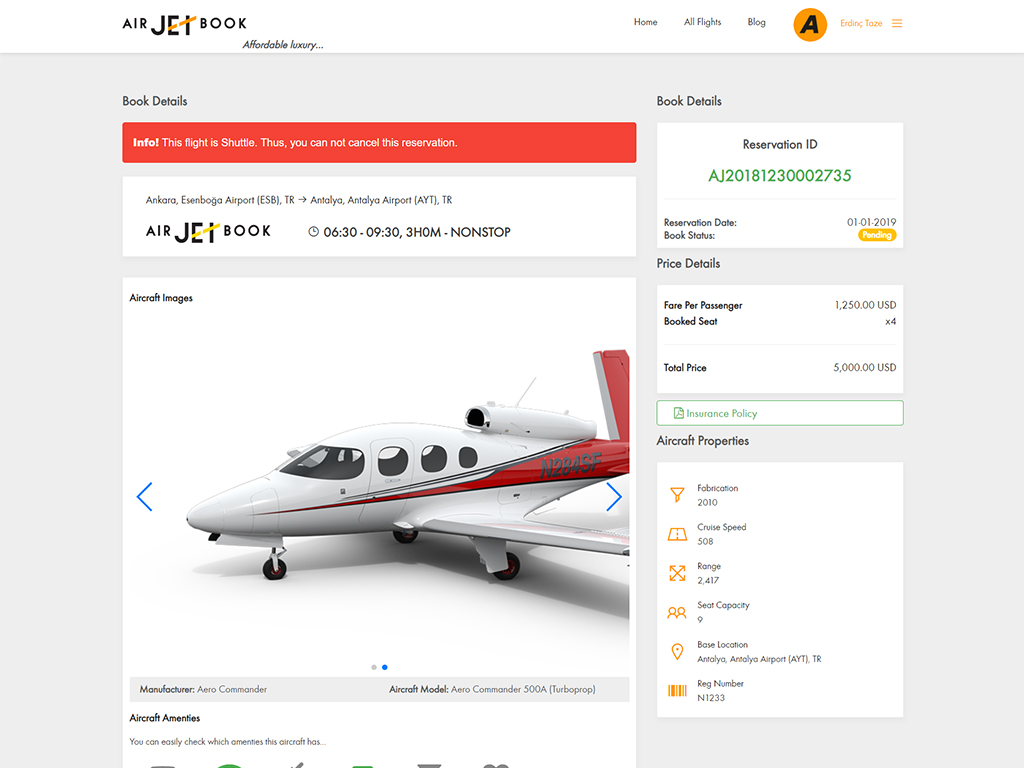This screenshot has height=768, width=1024.
Task: Show previous aircraft image with left arrow
Action: click(x=144, y=497)
